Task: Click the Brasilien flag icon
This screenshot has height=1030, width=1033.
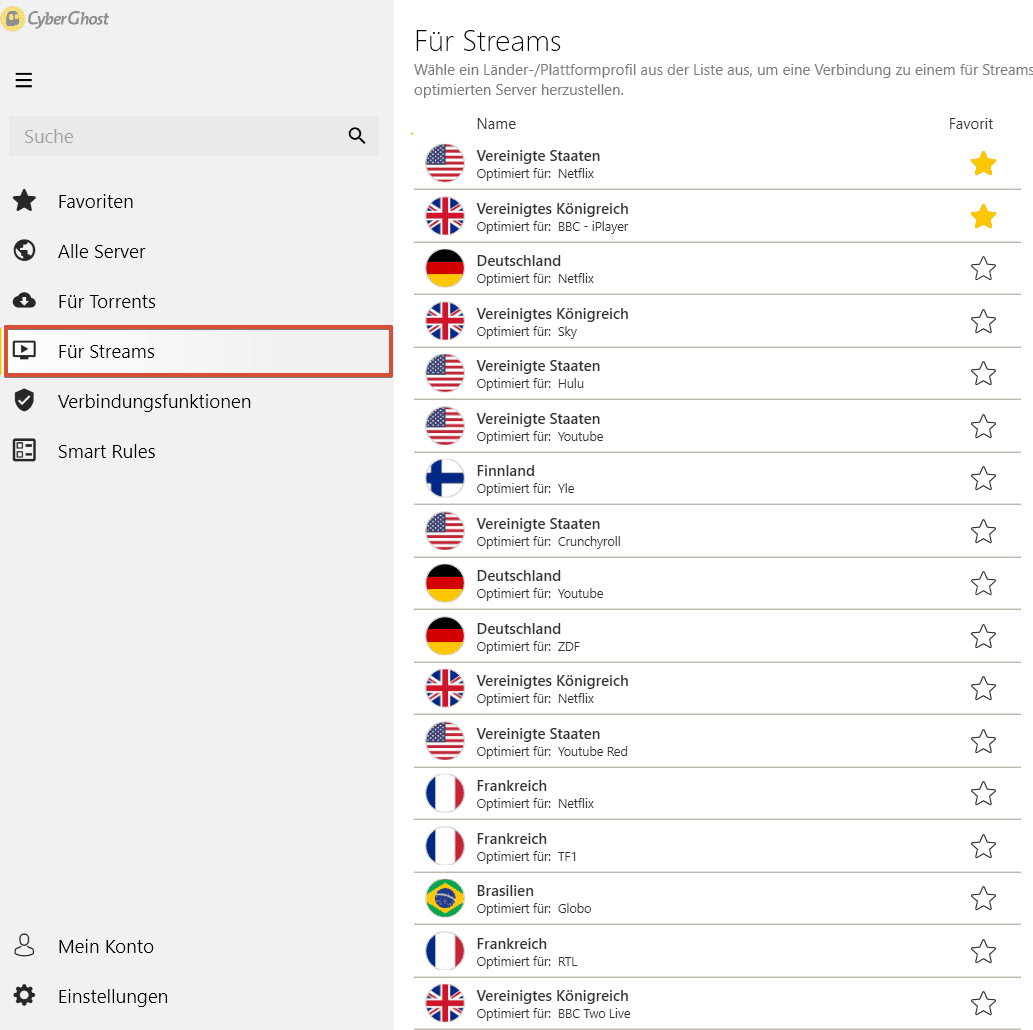Action: [x=445, y=898]
